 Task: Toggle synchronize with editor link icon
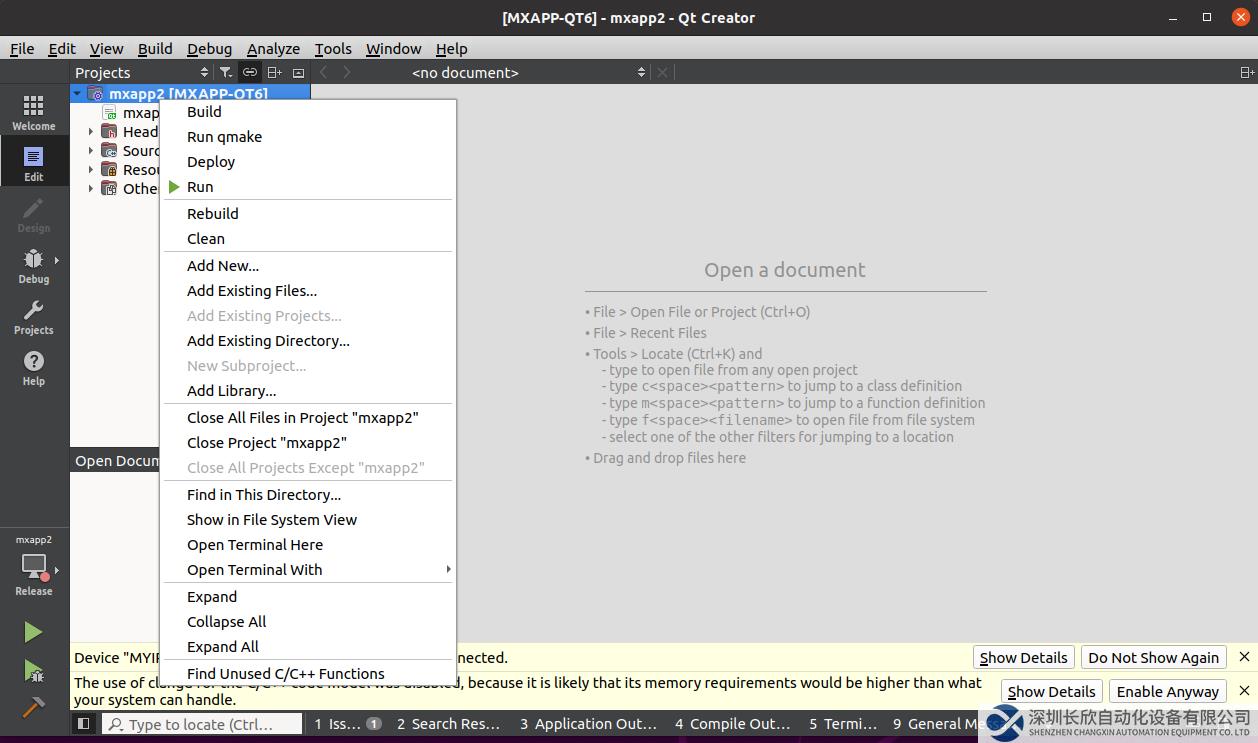pyautogui.click(x=250, y=72)
